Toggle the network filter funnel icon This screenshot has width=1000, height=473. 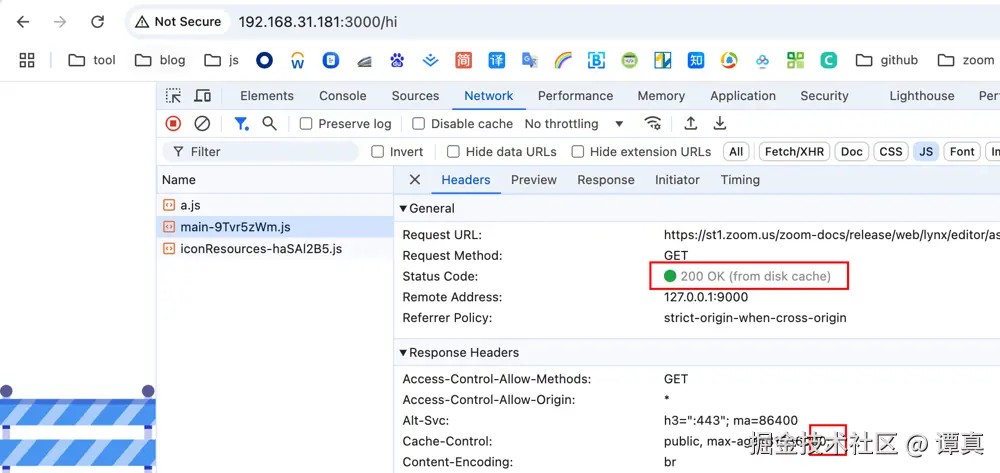[241, 124]
